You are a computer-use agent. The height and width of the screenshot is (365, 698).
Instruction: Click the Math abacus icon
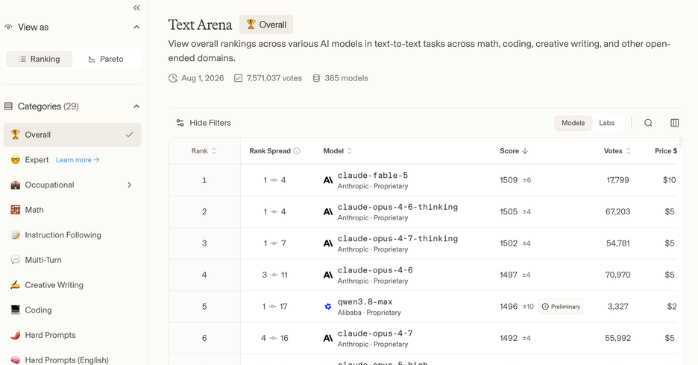click(15, 210)
